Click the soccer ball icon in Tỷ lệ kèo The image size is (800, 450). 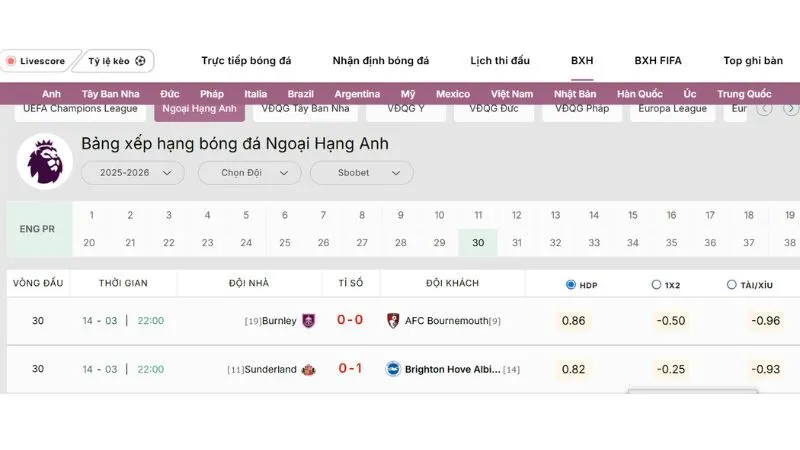(140, 61)
